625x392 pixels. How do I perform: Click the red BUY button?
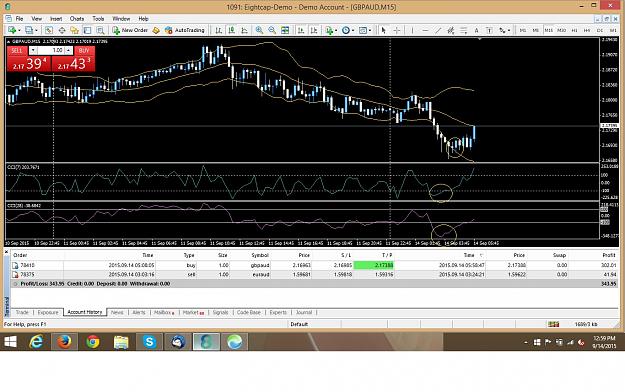84,51
